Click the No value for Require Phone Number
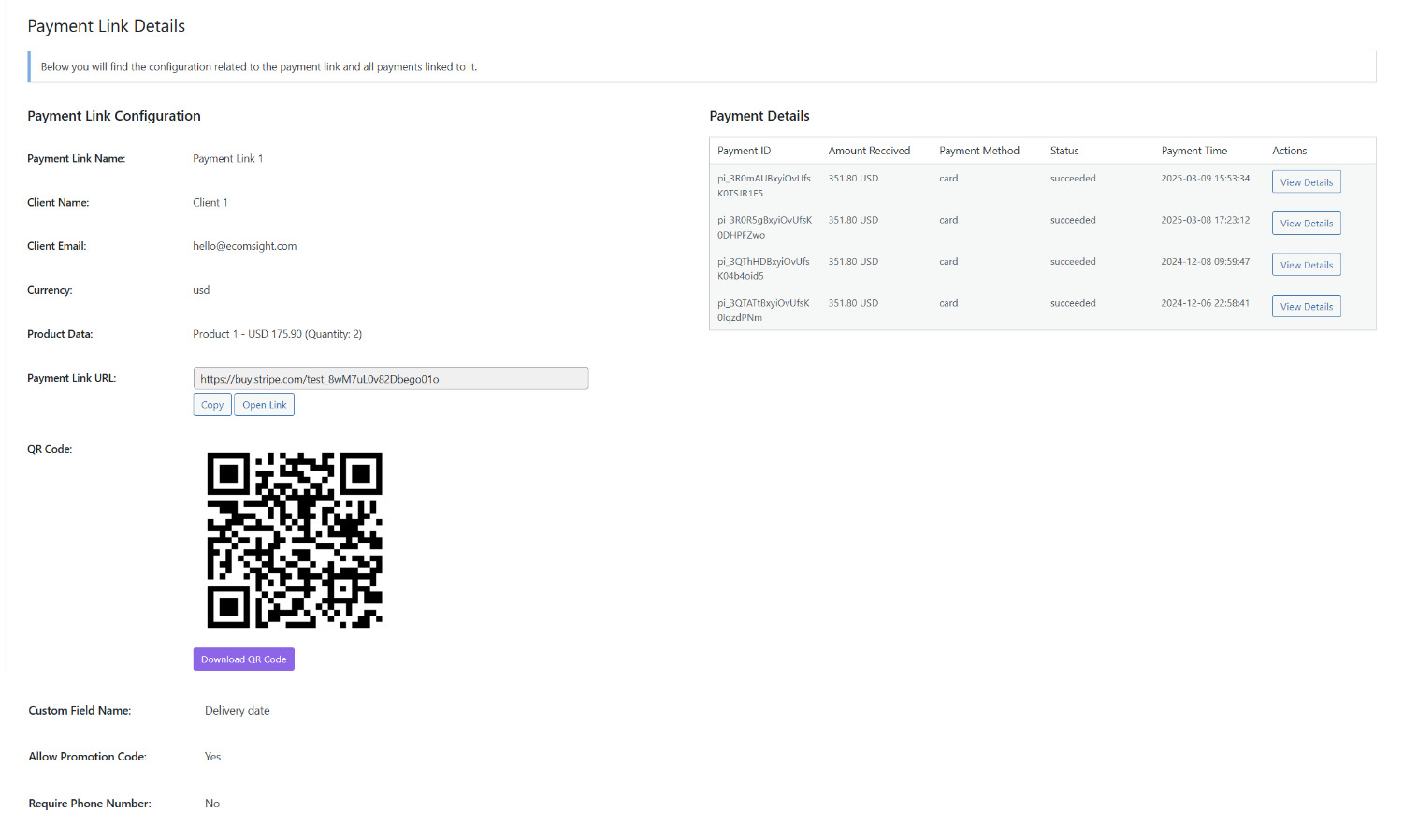This screenshot has height=840, width=1403. (x=212, y=804)
